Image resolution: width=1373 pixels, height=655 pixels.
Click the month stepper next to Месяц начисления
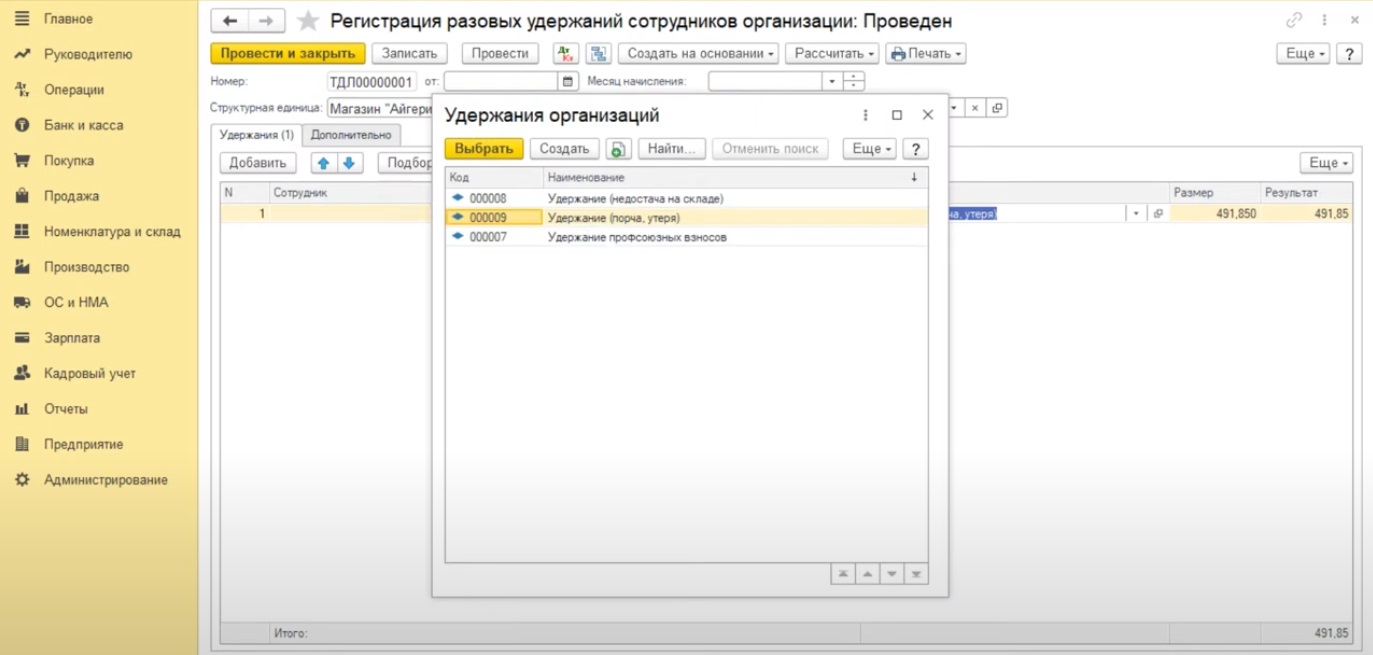point(853,82)
